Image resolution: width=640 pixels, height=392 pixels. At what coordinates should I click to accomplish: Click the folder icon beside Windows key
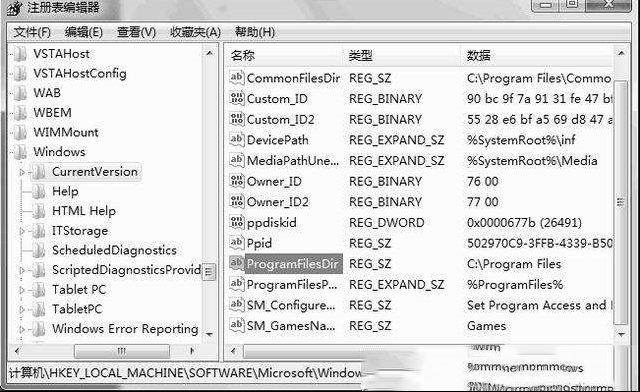pos(20,152)
